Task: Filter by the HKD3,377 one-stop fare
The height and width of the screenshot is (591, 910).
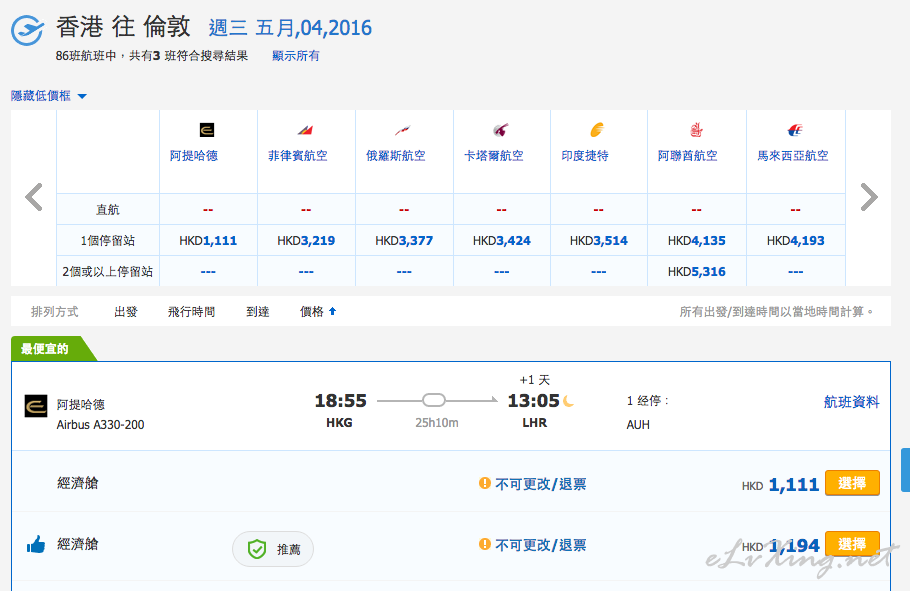Action: [x=404, y=240]
